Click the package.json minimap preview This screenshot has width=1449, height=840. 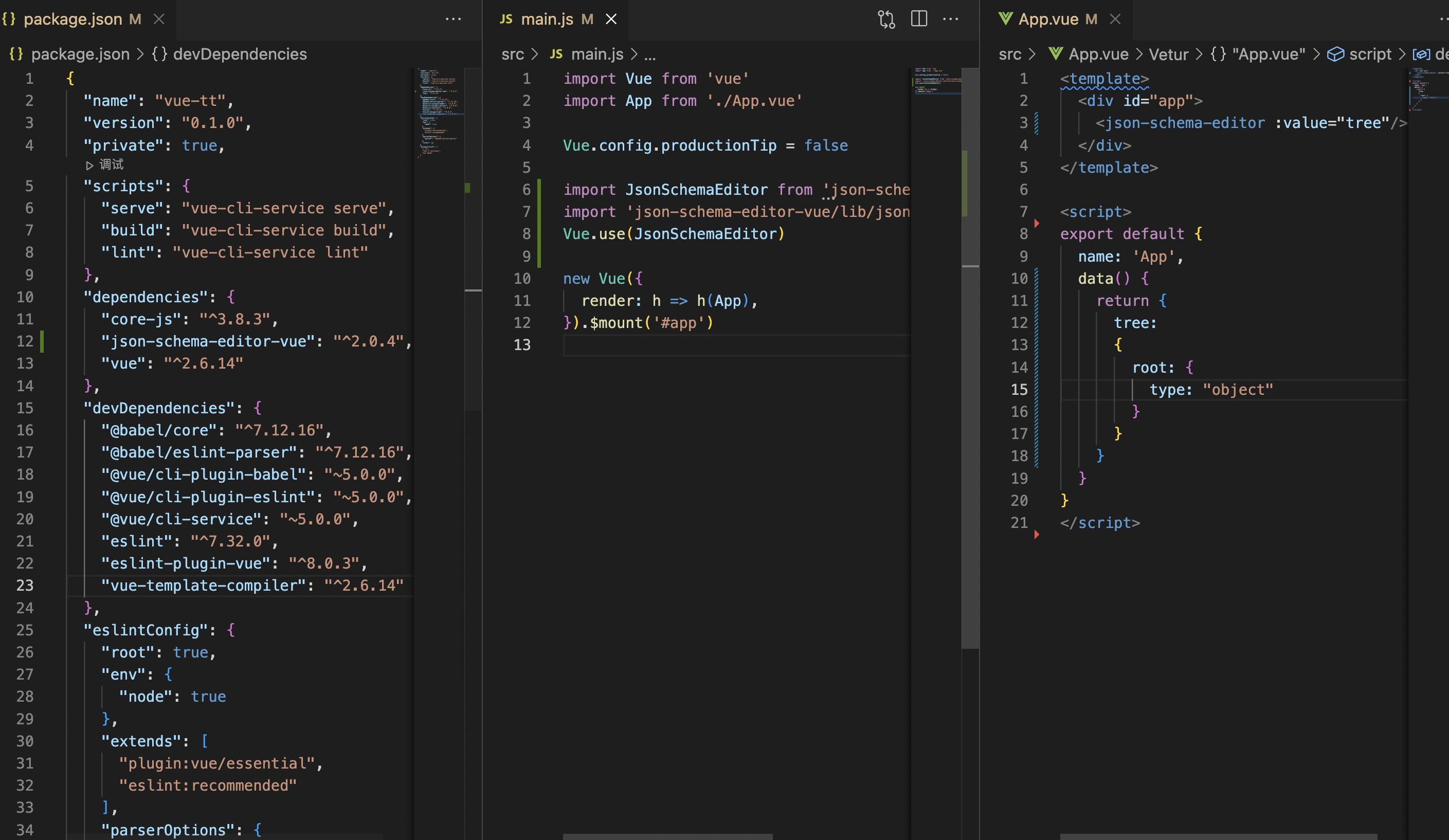point(439,112)
